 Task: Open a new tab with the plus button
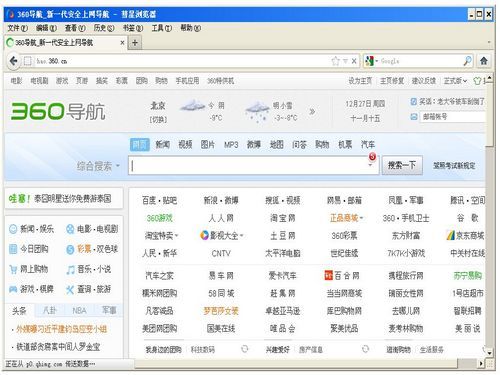135,43
